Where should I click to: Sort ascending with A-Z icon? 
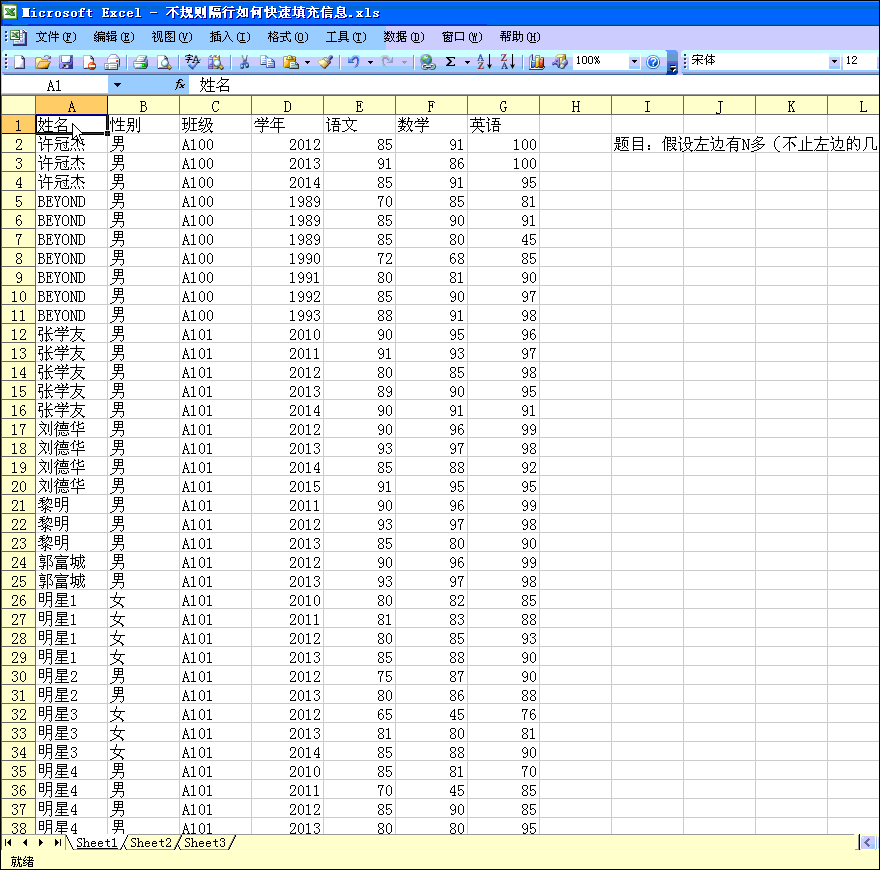[x=484, y=62]
